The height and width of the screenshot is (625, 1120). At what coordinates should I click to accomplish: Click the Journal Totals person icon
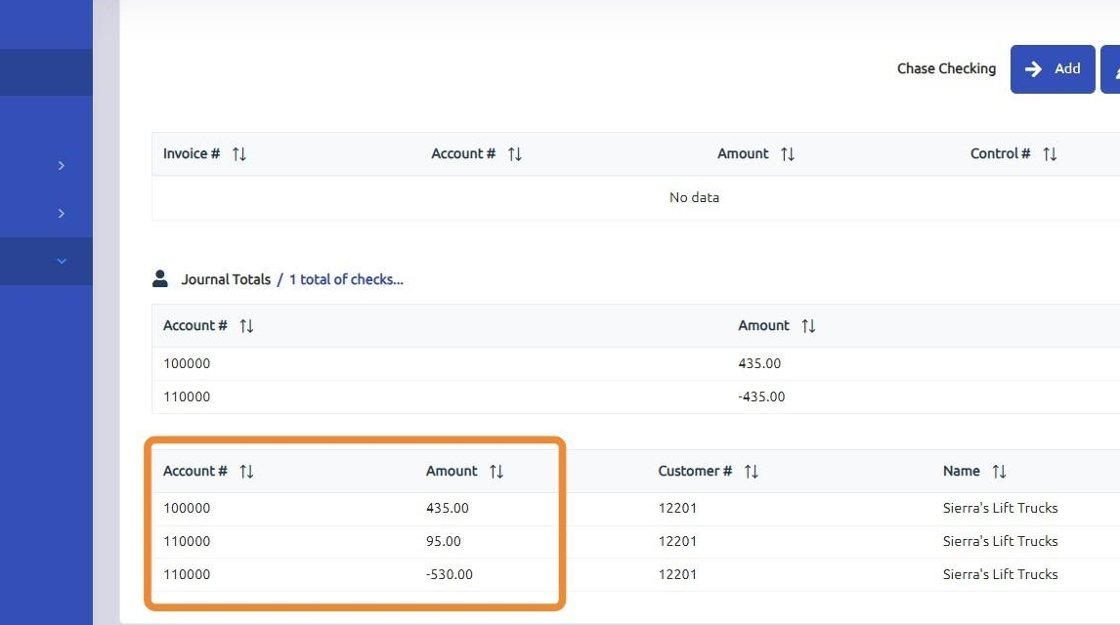tap(160, 279)
